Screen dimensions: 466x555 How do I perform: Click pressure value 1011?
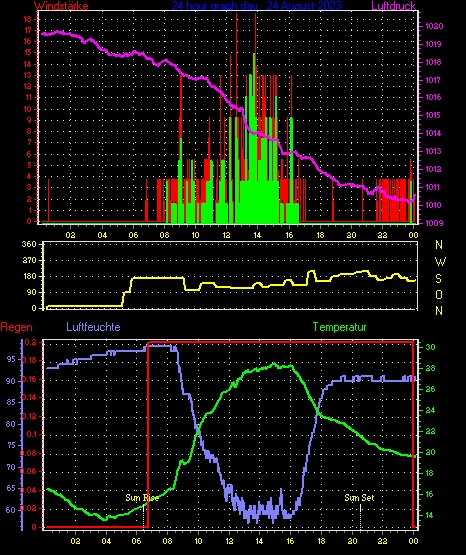433,187
